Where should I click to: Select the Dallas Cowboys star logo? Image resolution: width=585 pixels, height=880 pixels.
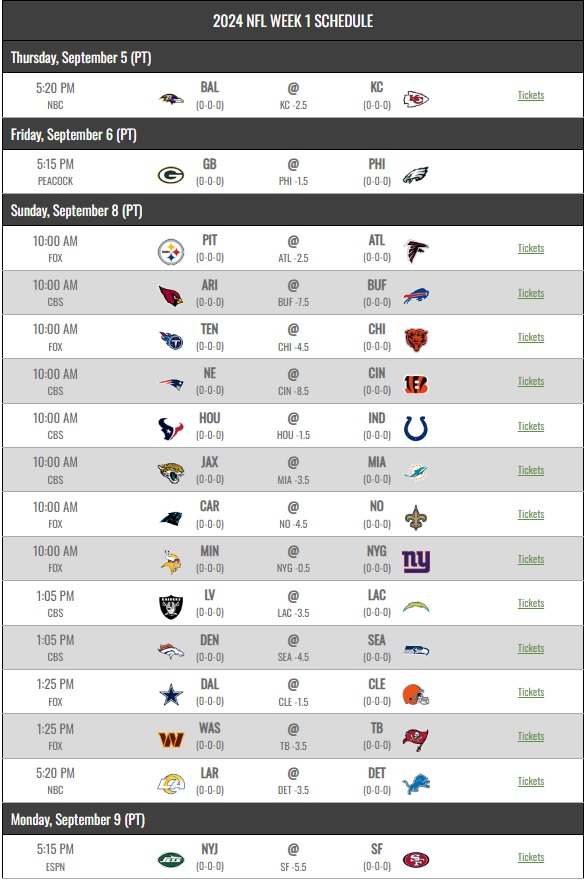[x=171, y=695]
